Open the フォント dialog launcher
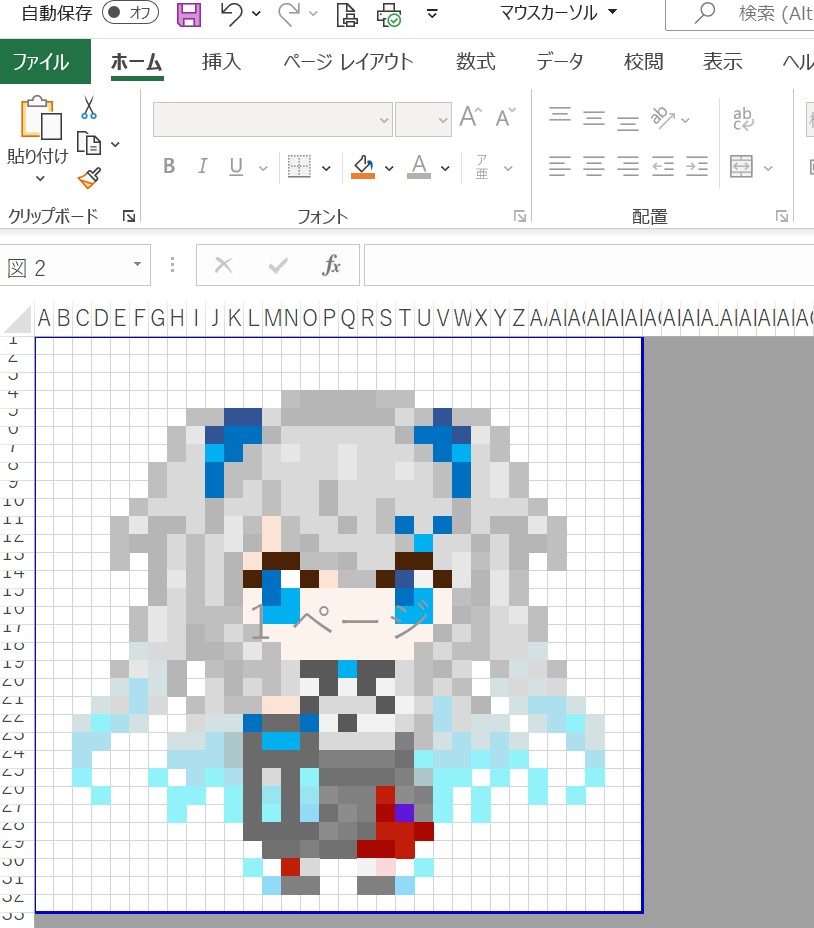 click(520, 217)
